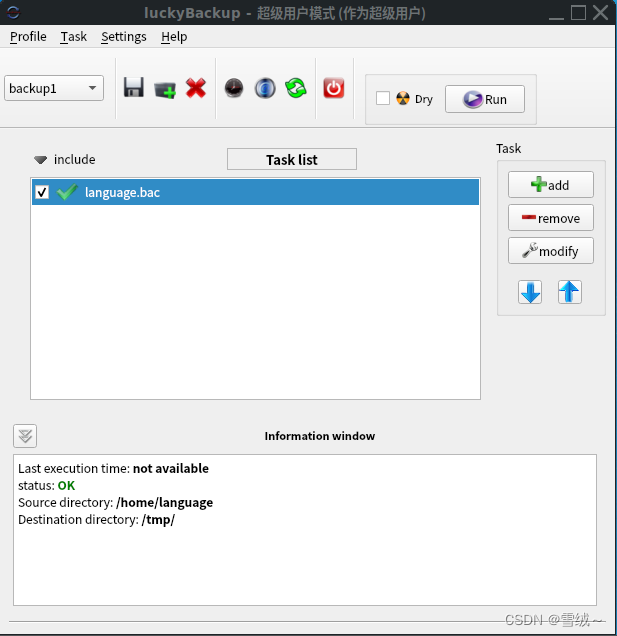Viewport: 617px width, 636px height.
Task: Move task up with blue arrow
Action: 570,292
